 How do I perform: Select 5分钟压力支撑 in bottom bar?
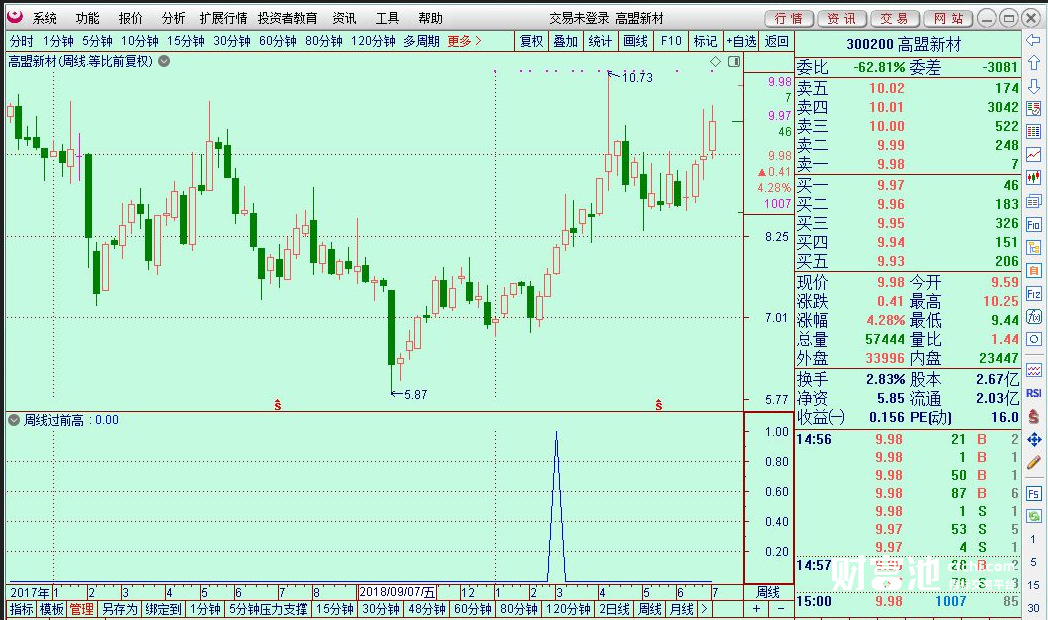[268, 609]
